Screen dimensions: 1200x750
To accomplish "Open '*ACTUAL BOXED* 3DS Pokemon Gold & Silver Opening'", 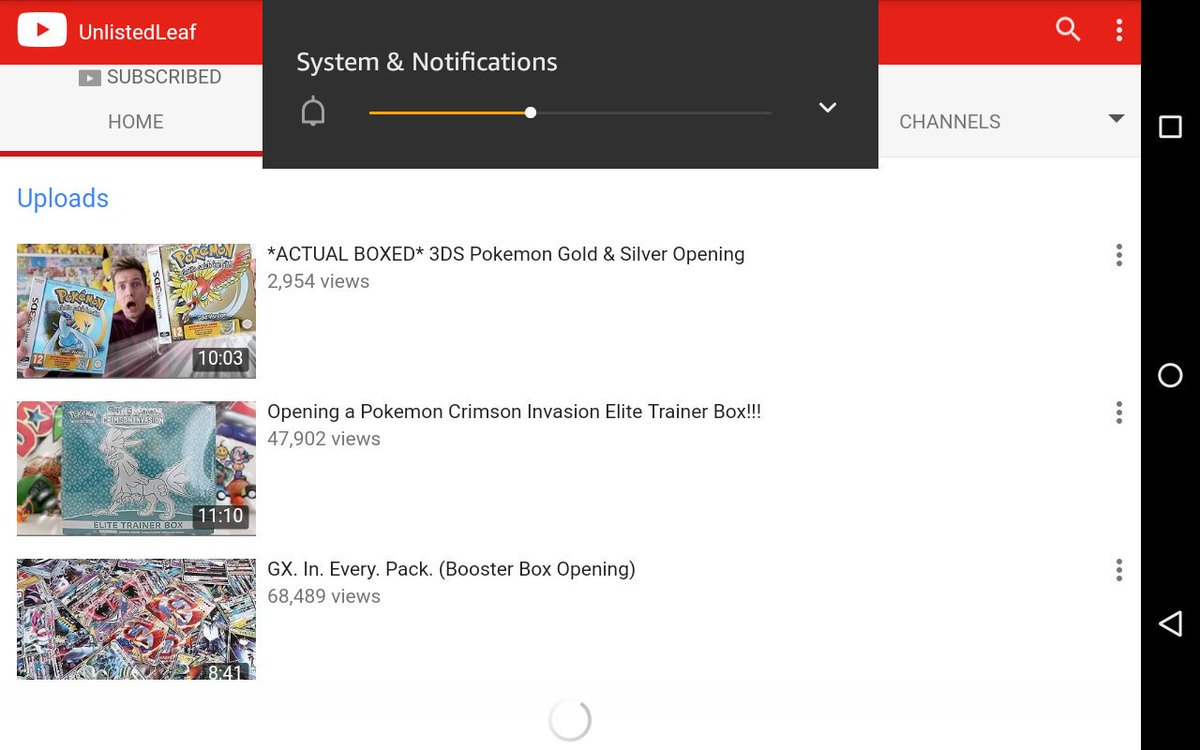I will click(506, 254).
